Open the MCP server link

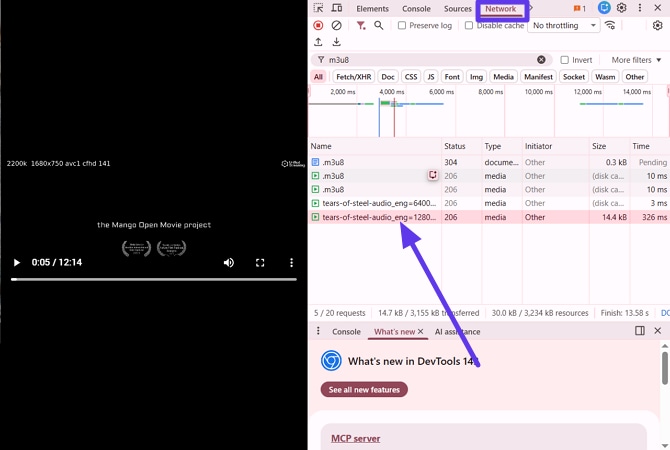point(356,438)
